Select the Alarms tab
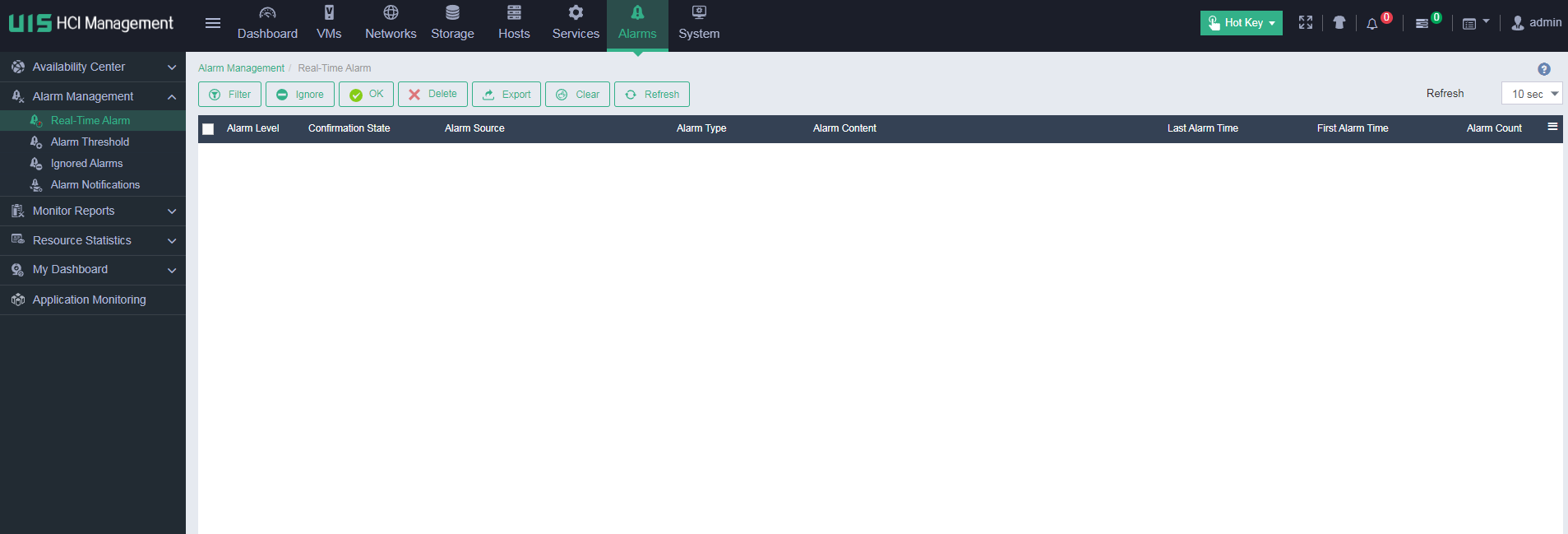The width and height of the screenshot is (1568, 534). (x=637, y=25)
